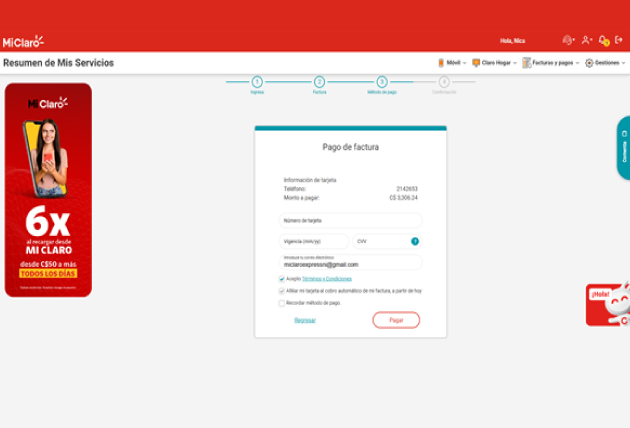Click the logout icon

tap(619, 40)
